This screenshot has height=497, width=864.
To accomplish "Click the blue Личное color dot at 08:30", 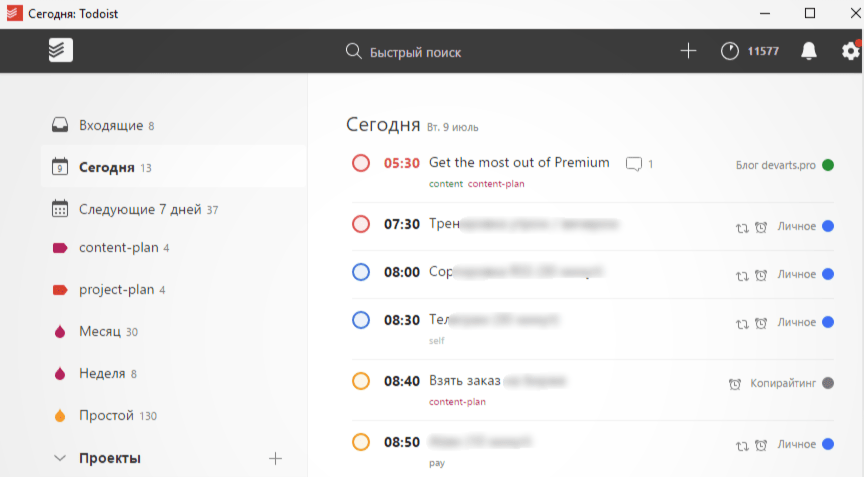I will pyautogui.click(x=828, y=323).
